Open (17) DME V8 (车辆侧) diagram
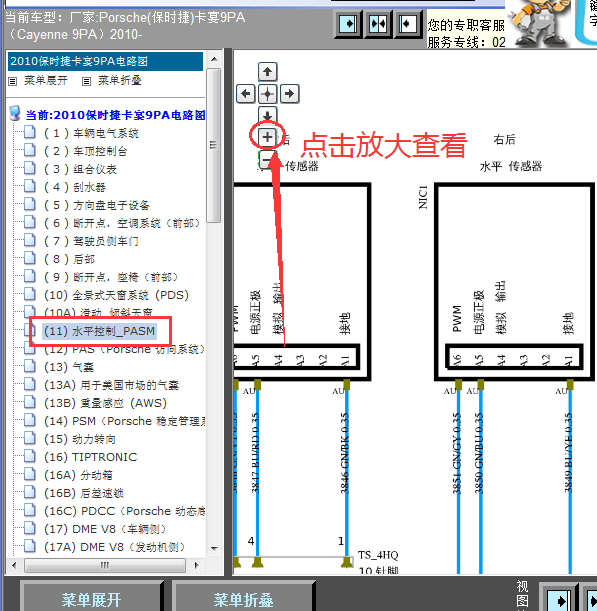This screenshot has height=611, width=597. click(x=106, y=529)
